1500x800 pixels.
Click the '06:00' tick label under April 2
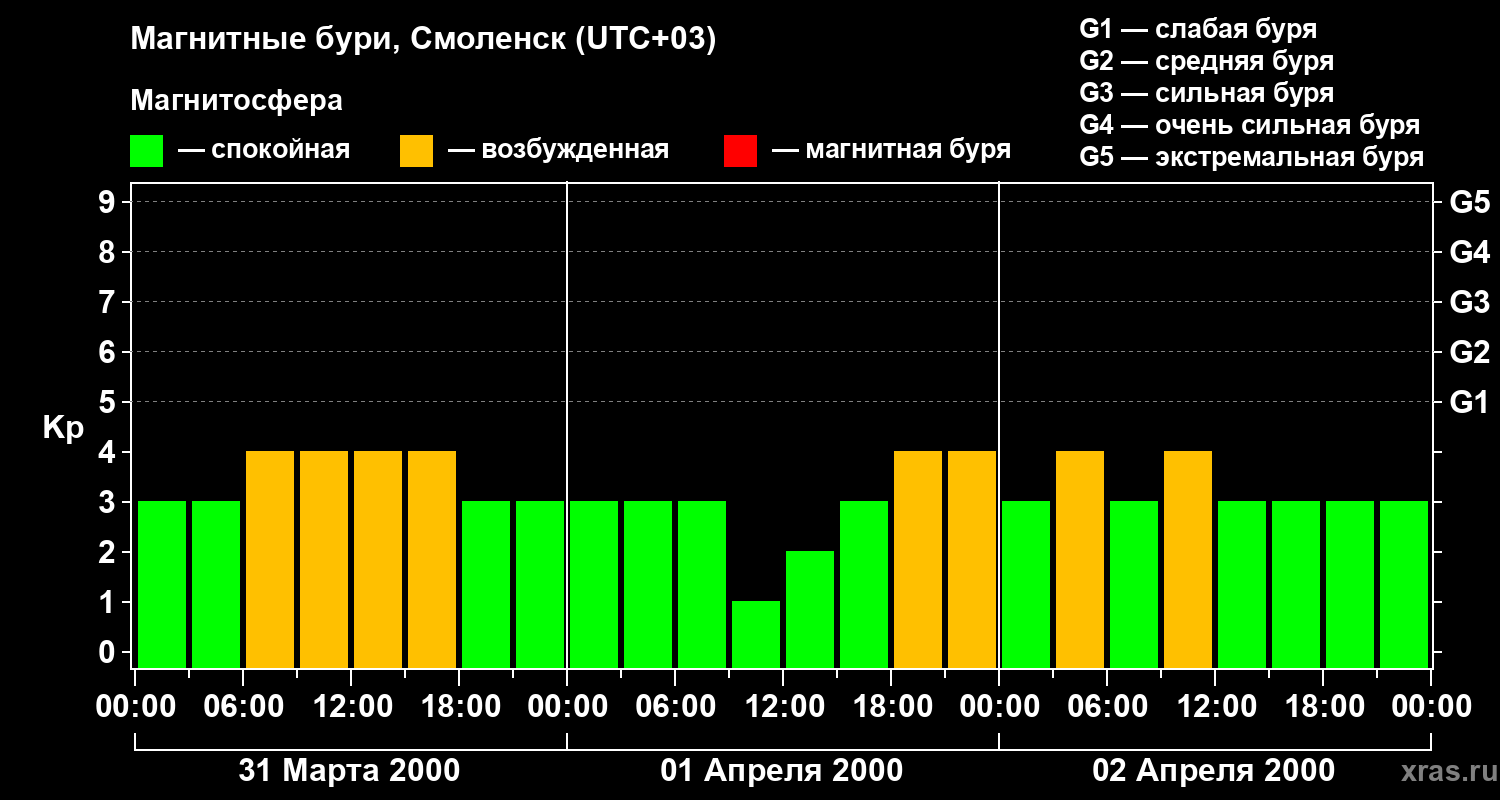(1107, 706)
